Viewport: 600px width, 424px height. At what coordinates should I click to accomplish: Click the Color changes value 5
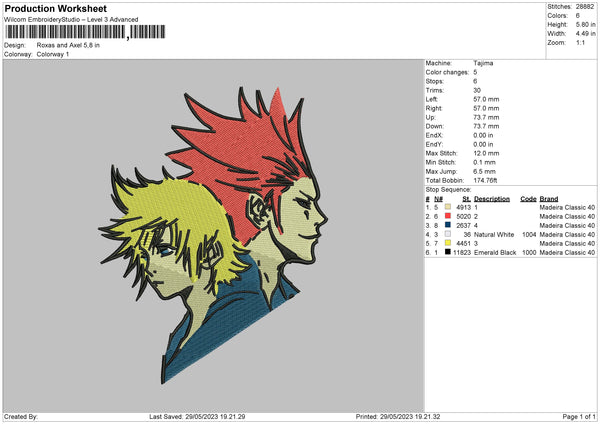pos(475,72)
